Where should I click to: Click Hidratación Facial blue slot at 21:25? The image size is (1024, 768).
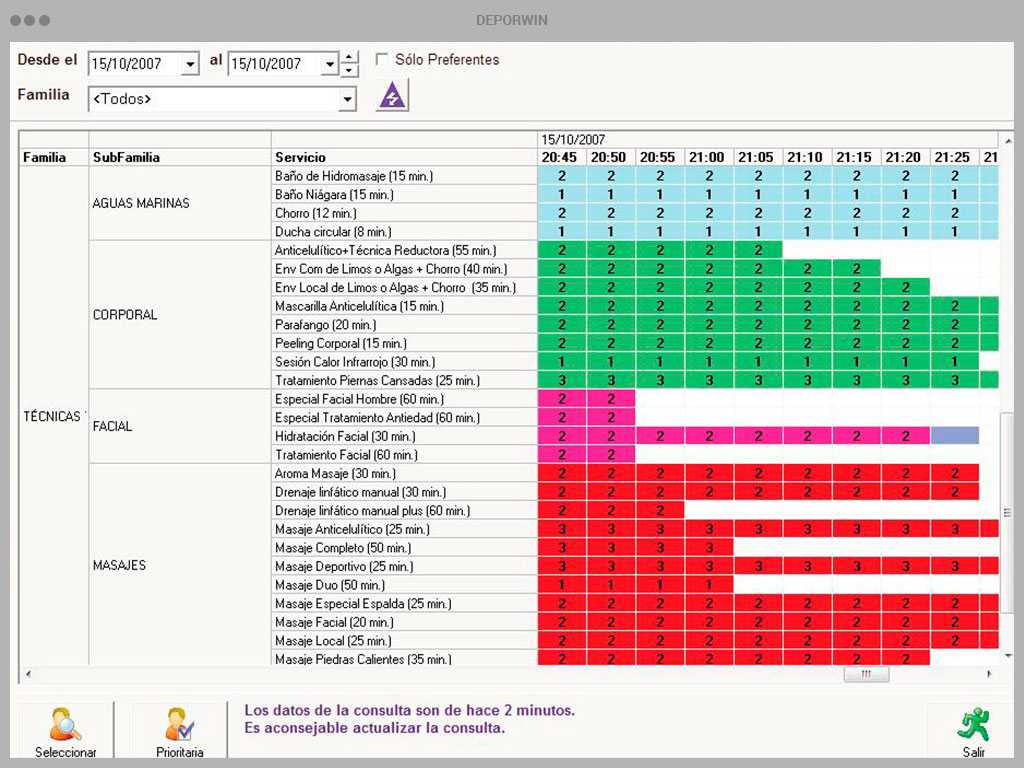pyautogui.click(x=955, y=436)
